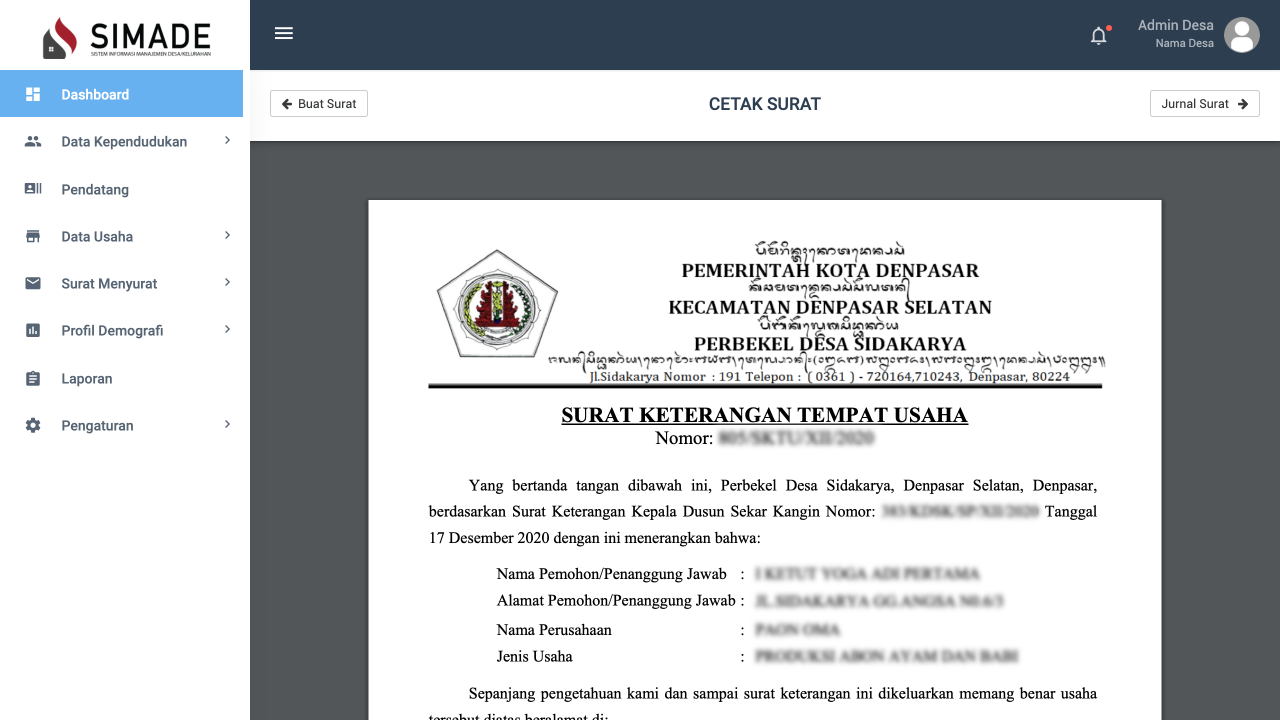Expand the Profil Demografi chevron
The height and width of the screenshot is (720, 1280).
tap(227, 330)
